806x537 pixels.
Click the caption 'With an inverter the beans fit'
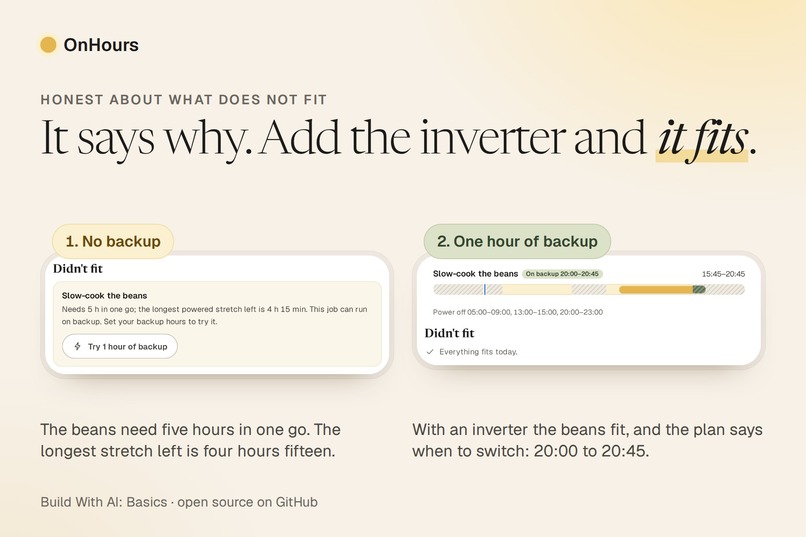587,440
